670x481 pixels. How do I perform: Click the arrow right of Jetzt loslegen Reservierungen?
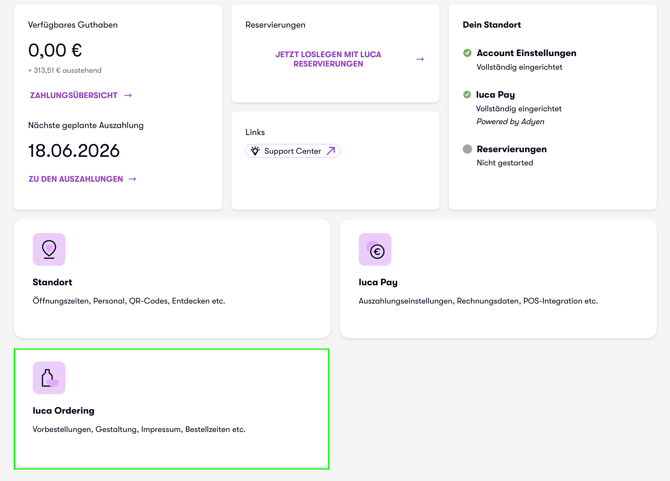[x=420, y=59]
